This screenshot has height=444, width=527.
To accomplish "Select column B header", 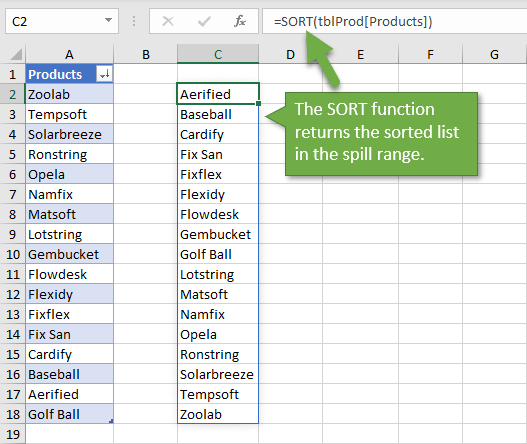I will tap(146, 54).
